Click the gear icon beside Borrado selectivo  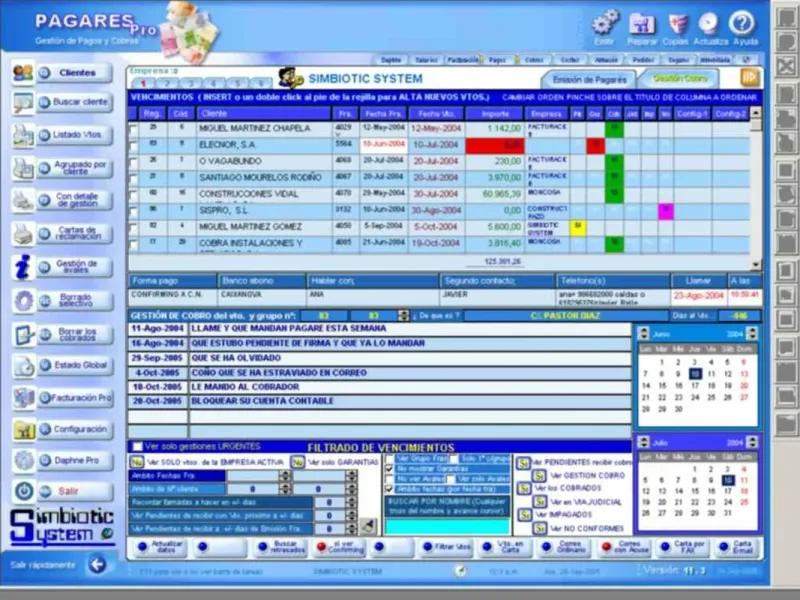tap(23, 301)
